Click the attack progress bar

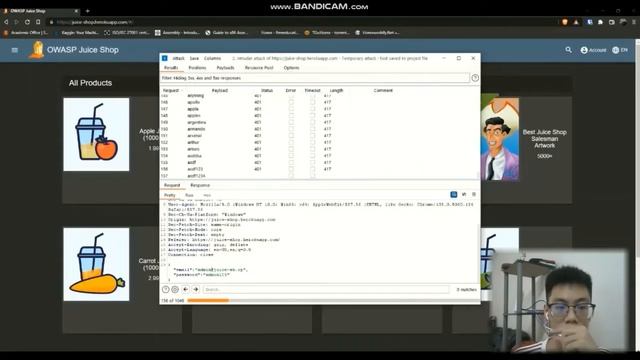pos(332,300)
